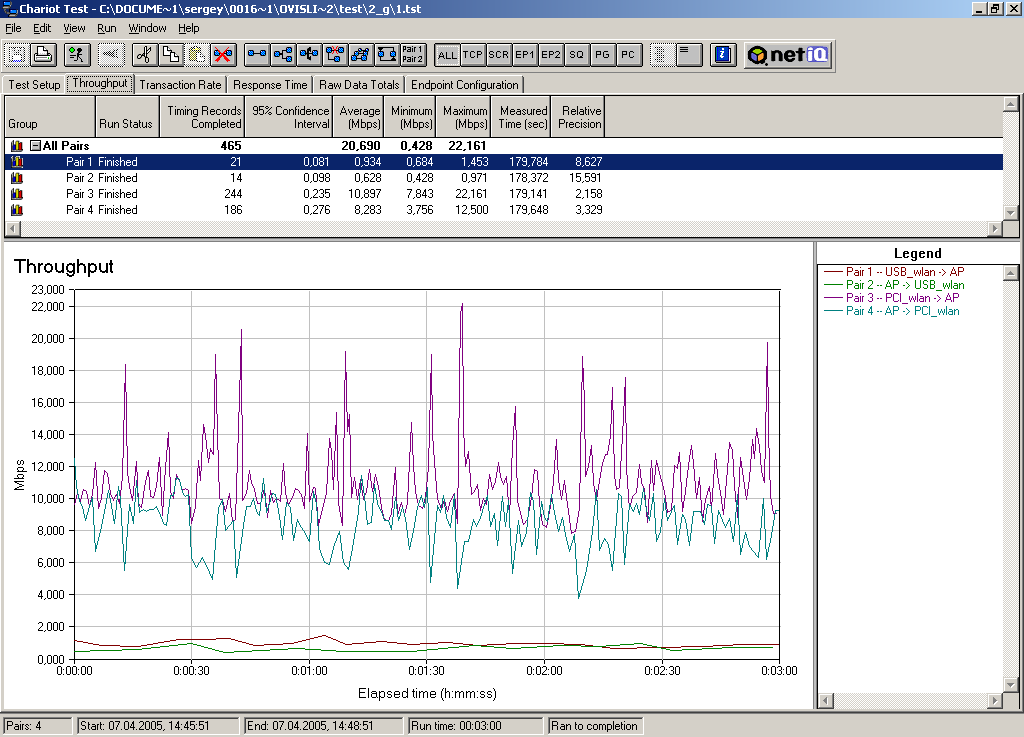Toggle the TCP grouping button
The width and height of the screenshot is (1024, 737).
pyautogui.click(x=473, y=55)
